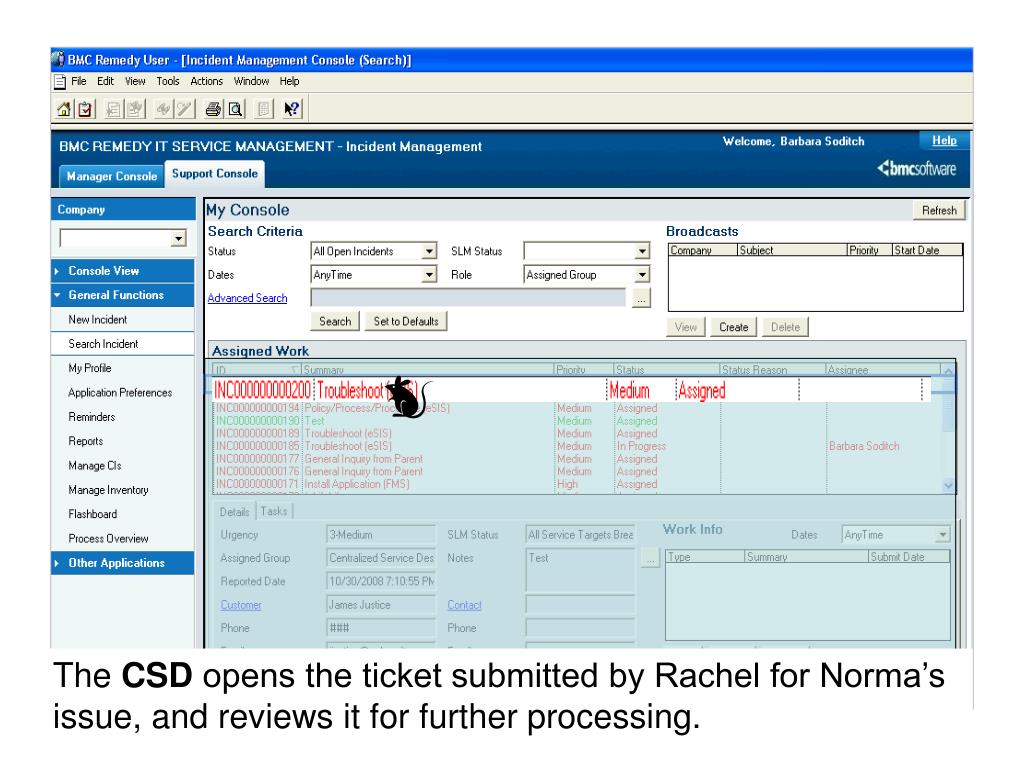
Task: Click the ellipsis button beside Advanced Search field
Action: point(641,298)
